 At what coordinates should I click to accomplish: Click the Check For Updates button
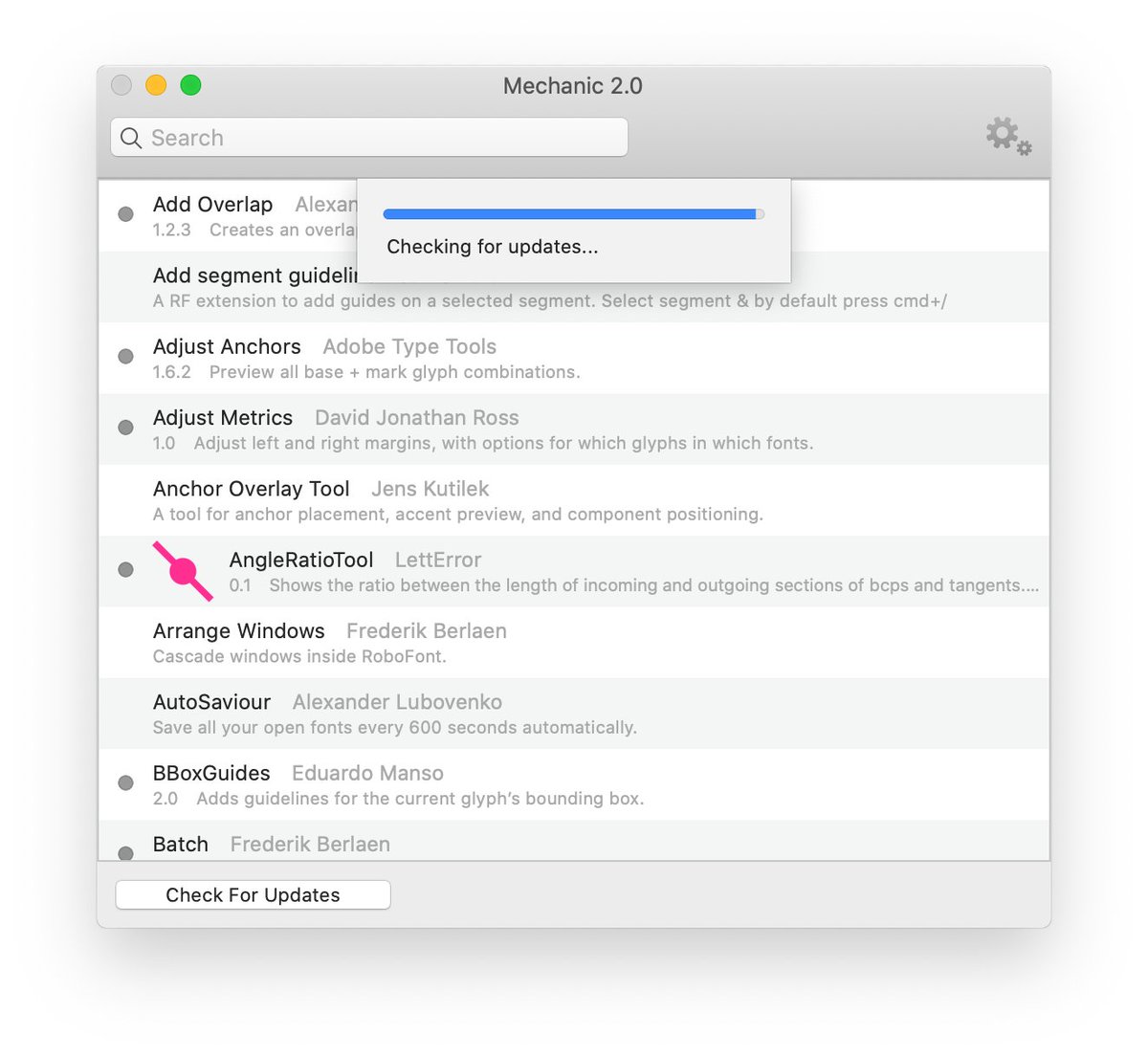[253, 895]
